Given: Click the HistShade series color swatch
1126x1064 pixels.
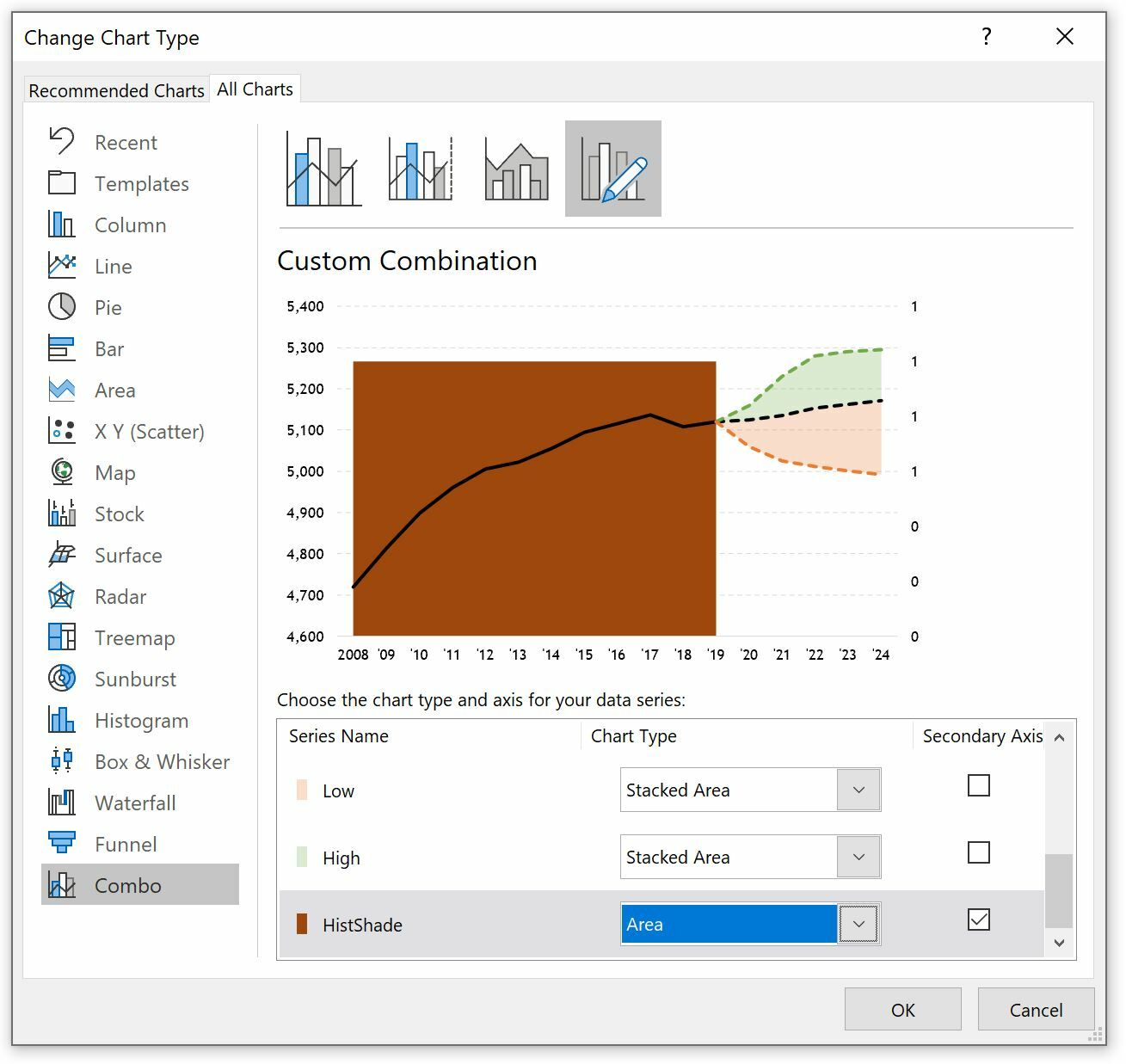Looking at the screenshot, I should pos(300,924).
